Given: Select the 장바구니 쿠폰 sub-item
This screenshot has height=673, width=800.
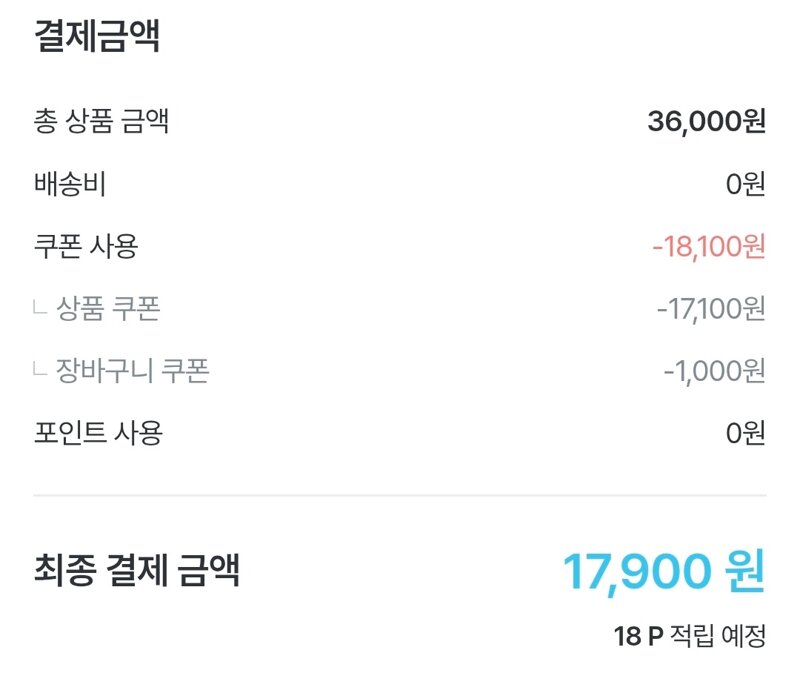Looking at the screenshot, I should tap(133, 370).
